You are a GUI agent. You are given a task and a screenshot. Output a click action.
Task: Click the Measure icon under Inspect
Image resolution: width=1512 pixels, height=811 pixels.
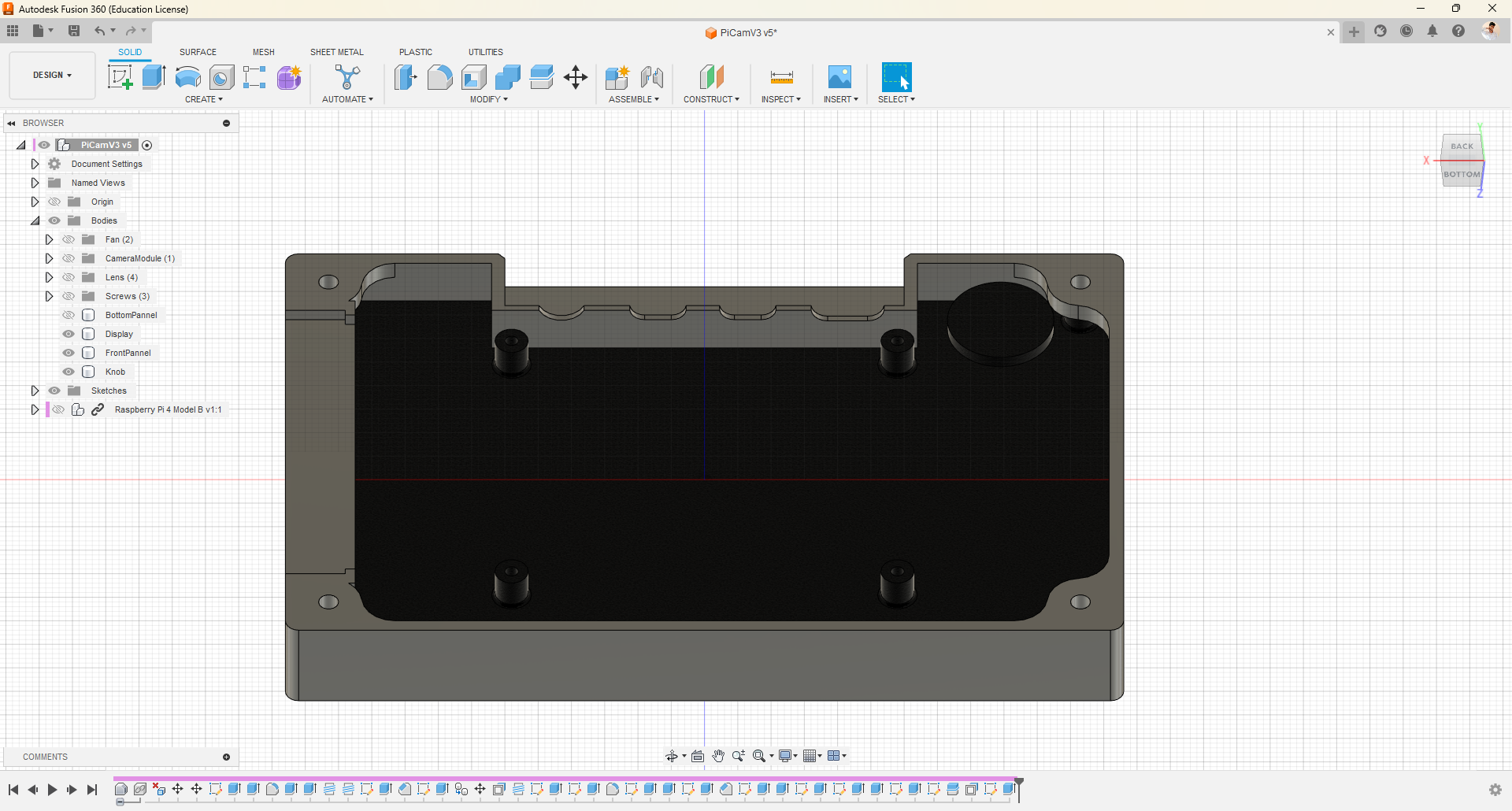point(781,77)
